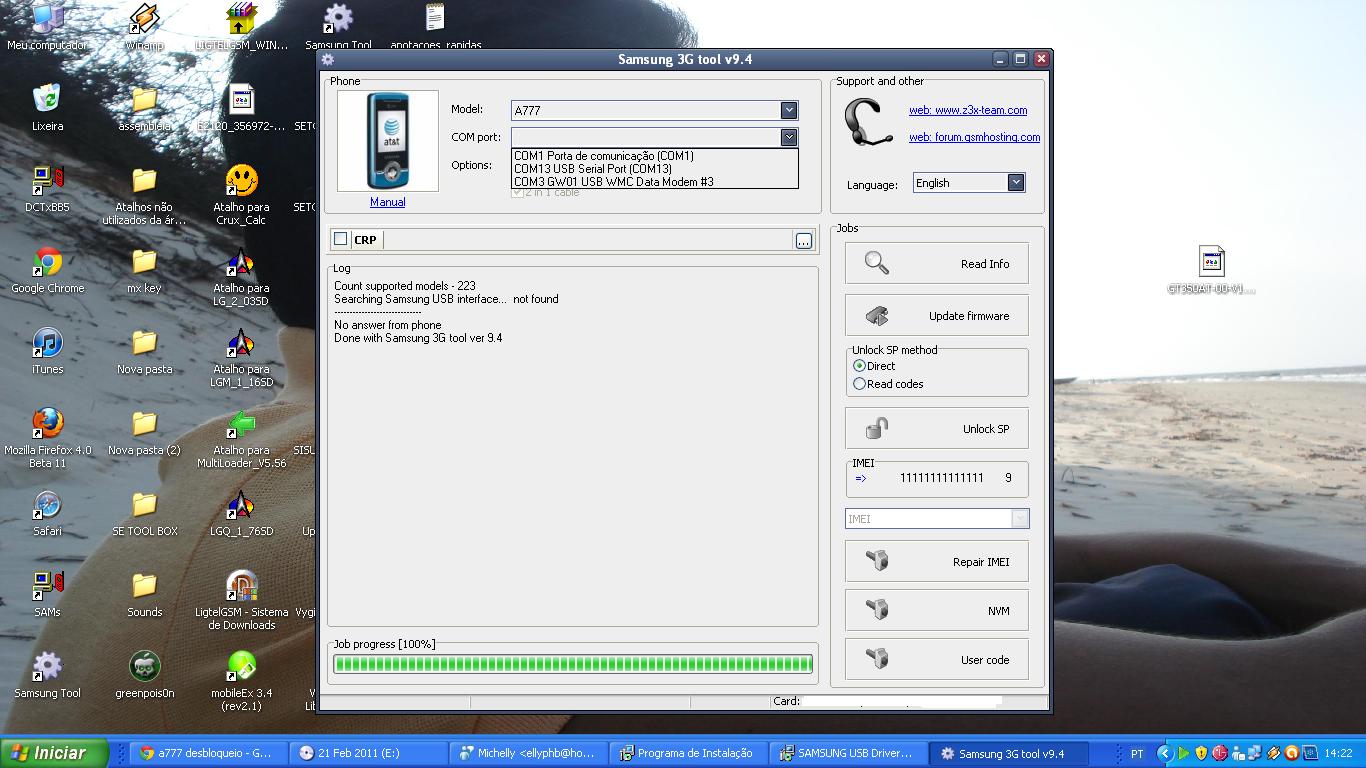Toggle the CRP checkbox

coord(341,239)
